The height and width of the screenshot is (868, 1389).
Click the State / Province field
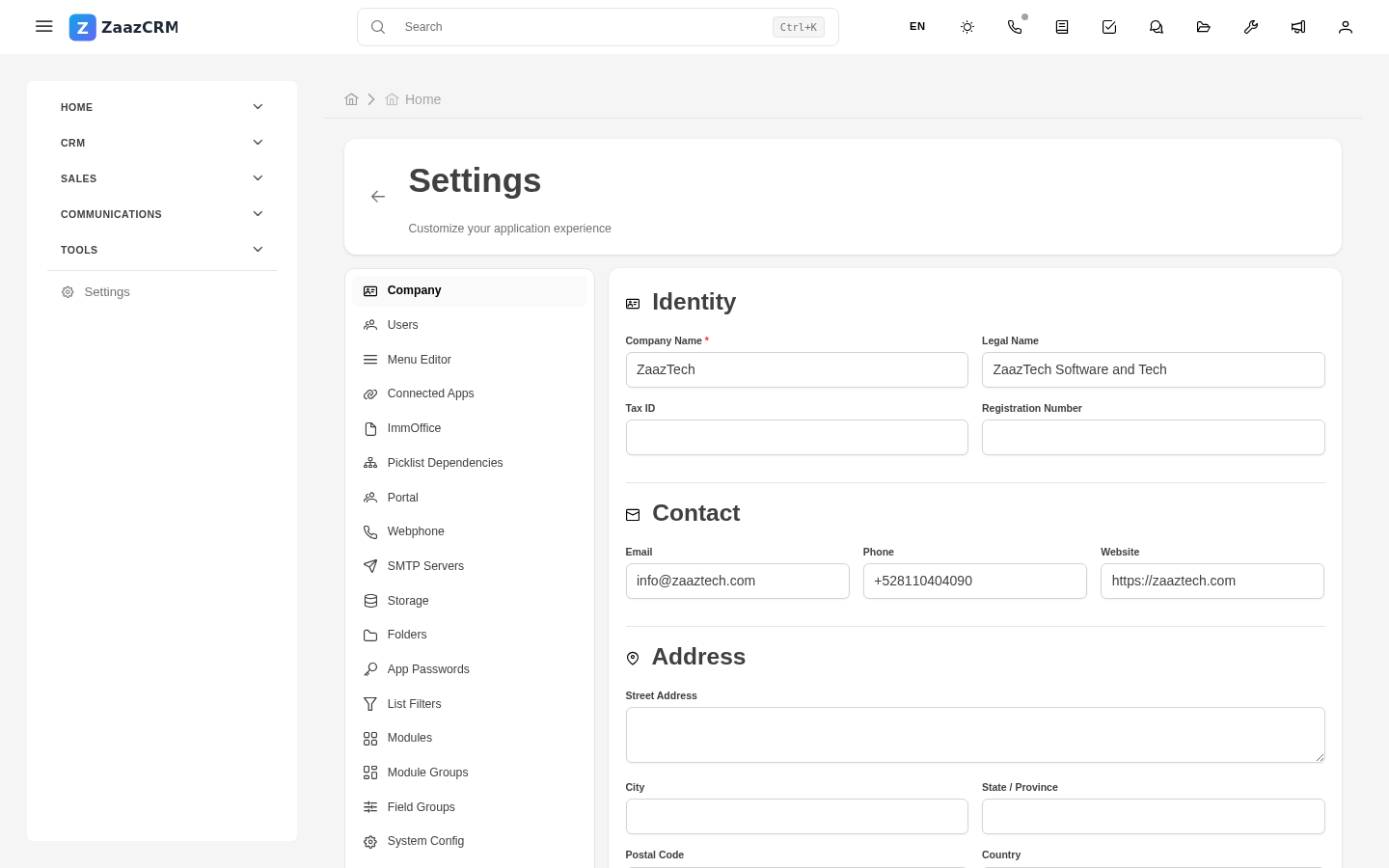click(x=1154, y=816)
